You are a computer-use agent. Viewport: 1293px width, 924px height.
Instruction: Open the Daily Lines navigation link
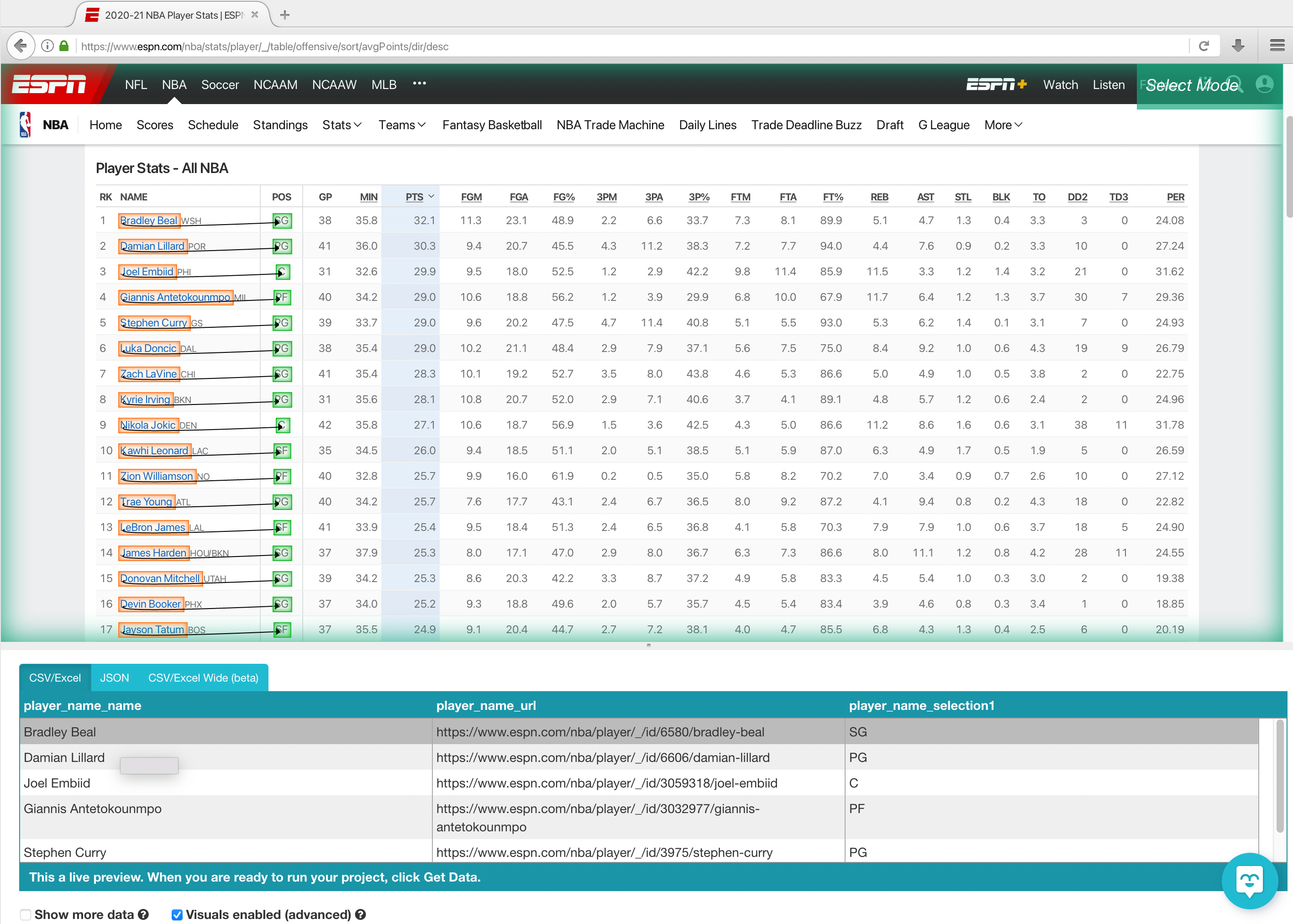pyautogui.click(x=708, y=125)
